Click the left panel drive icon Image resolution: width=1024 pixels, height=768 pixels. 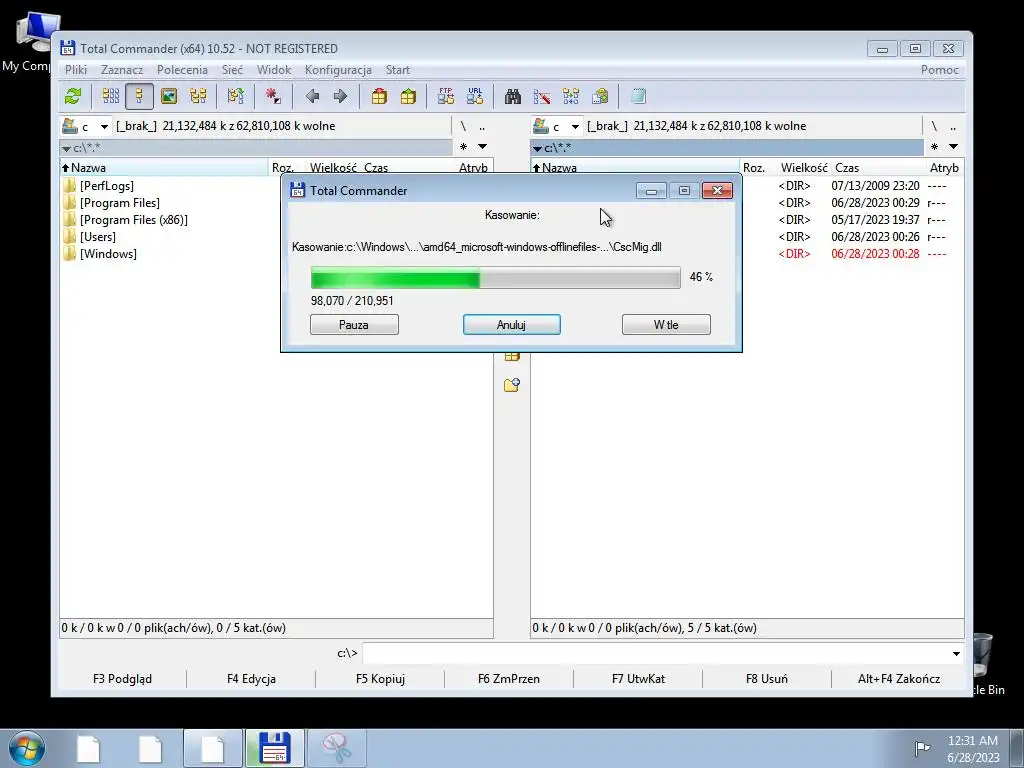pyautogui.click(x=69, y=125)
